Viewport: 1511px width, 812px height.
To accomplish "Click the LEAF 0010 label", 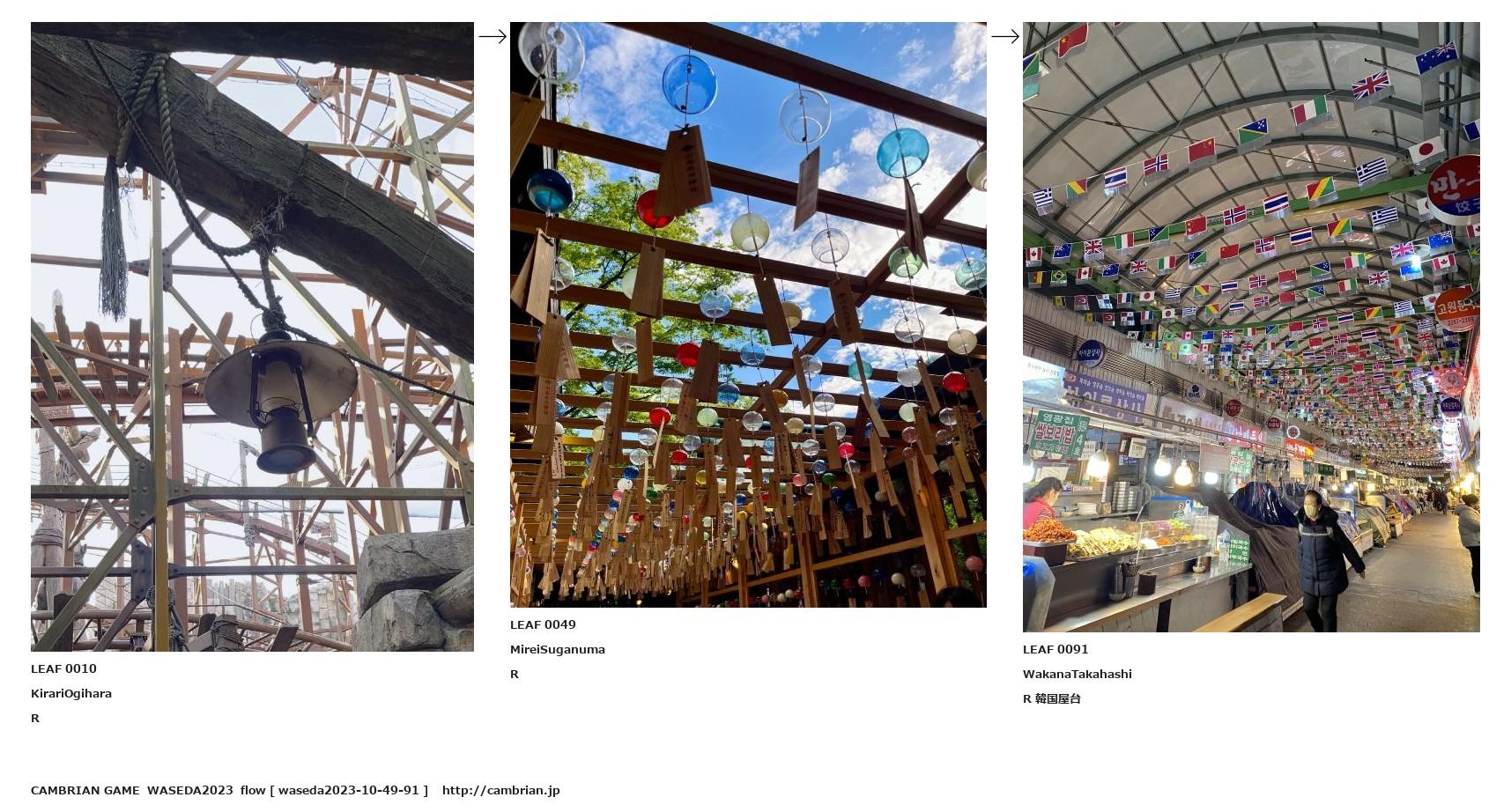I will point(63,668).
